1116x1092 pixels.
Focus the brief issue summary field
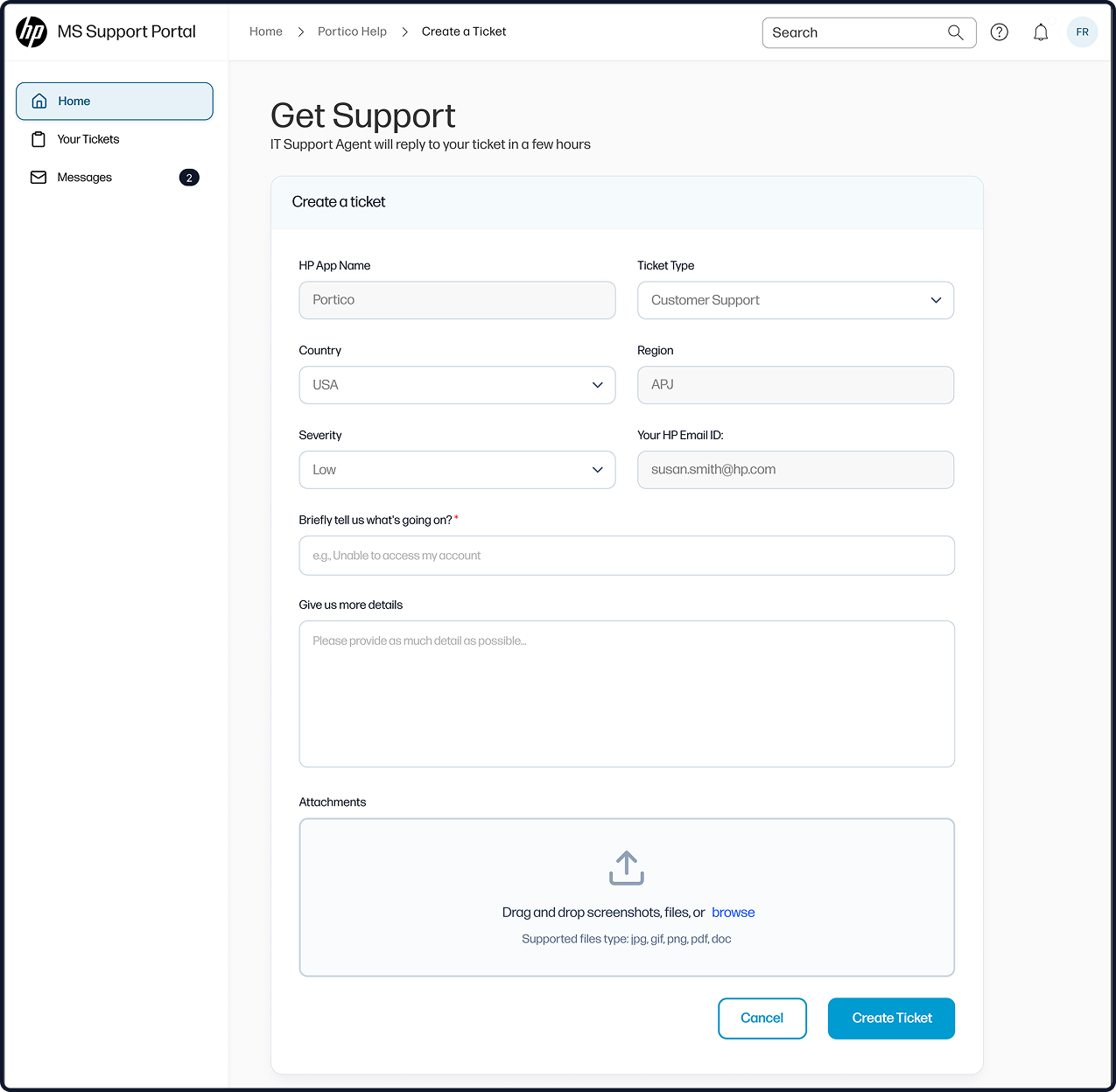pos(626,556)
